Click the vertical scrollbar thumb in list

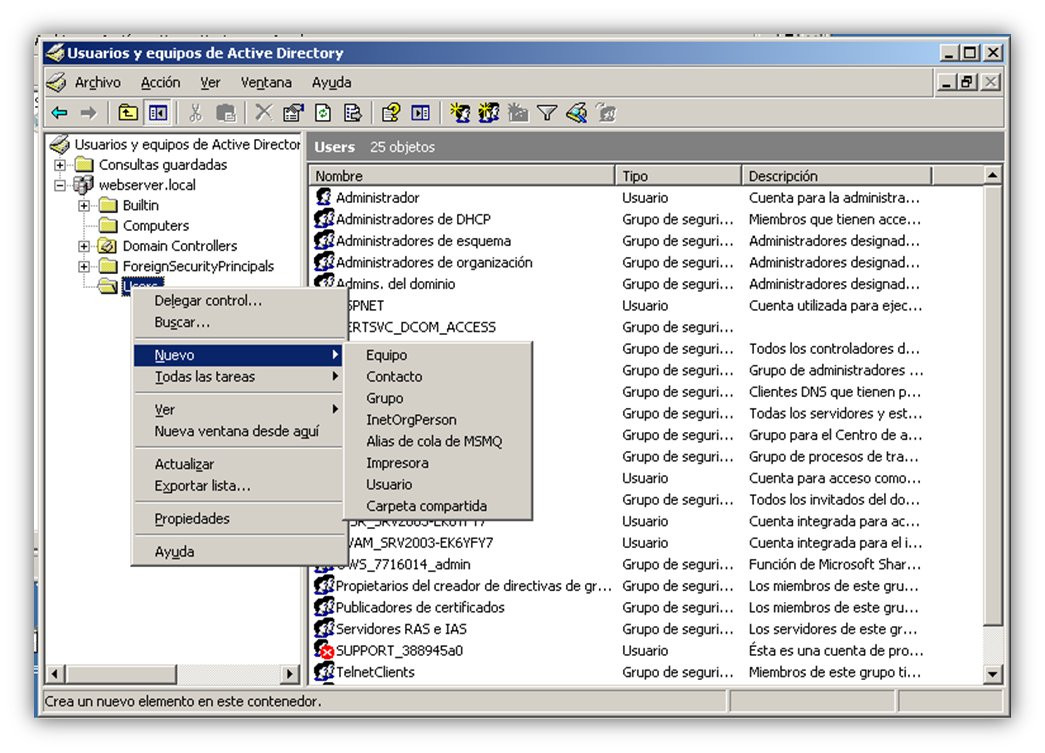pos(992,405)
